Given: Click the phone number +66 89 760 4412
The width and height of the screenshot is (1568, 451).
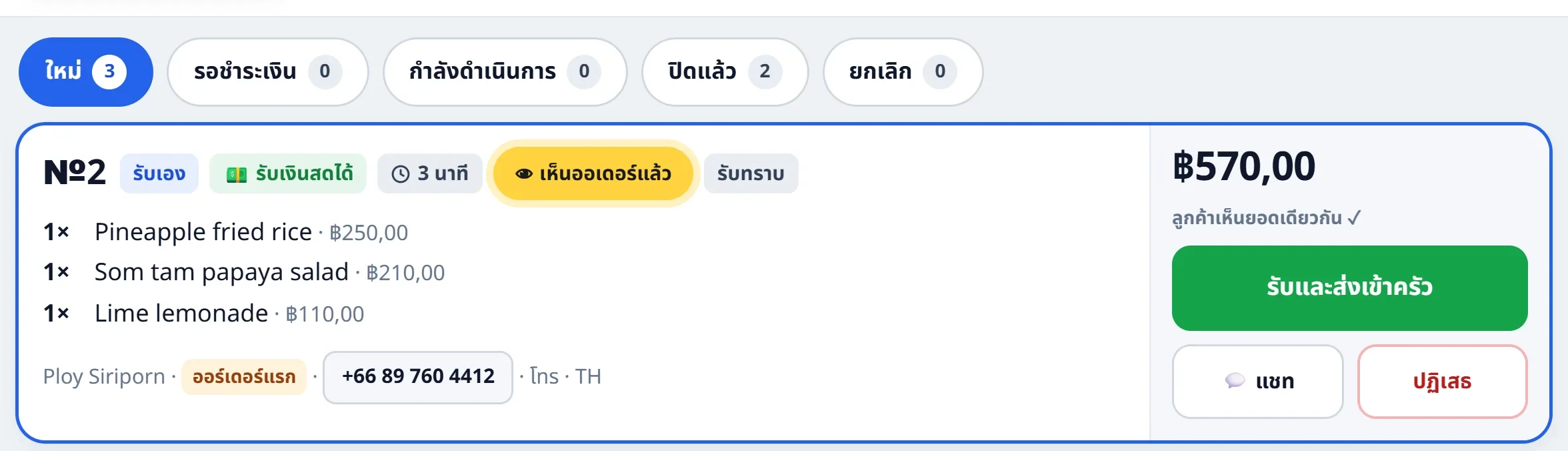Looking at the screenshot, I should pos(418,376).
